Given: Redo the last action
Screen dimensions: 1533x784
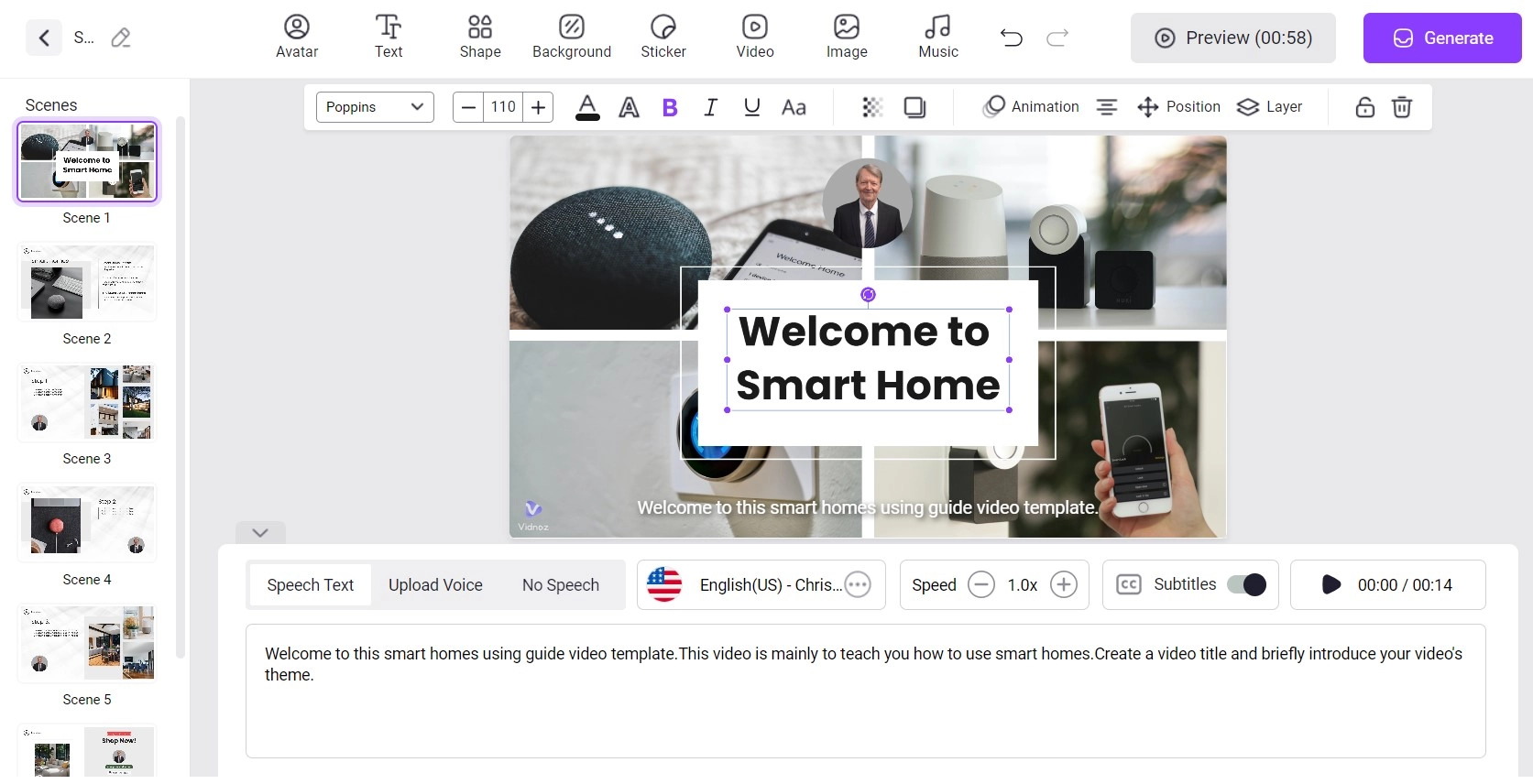Looking at the screenshot, I should point(1057,38).
